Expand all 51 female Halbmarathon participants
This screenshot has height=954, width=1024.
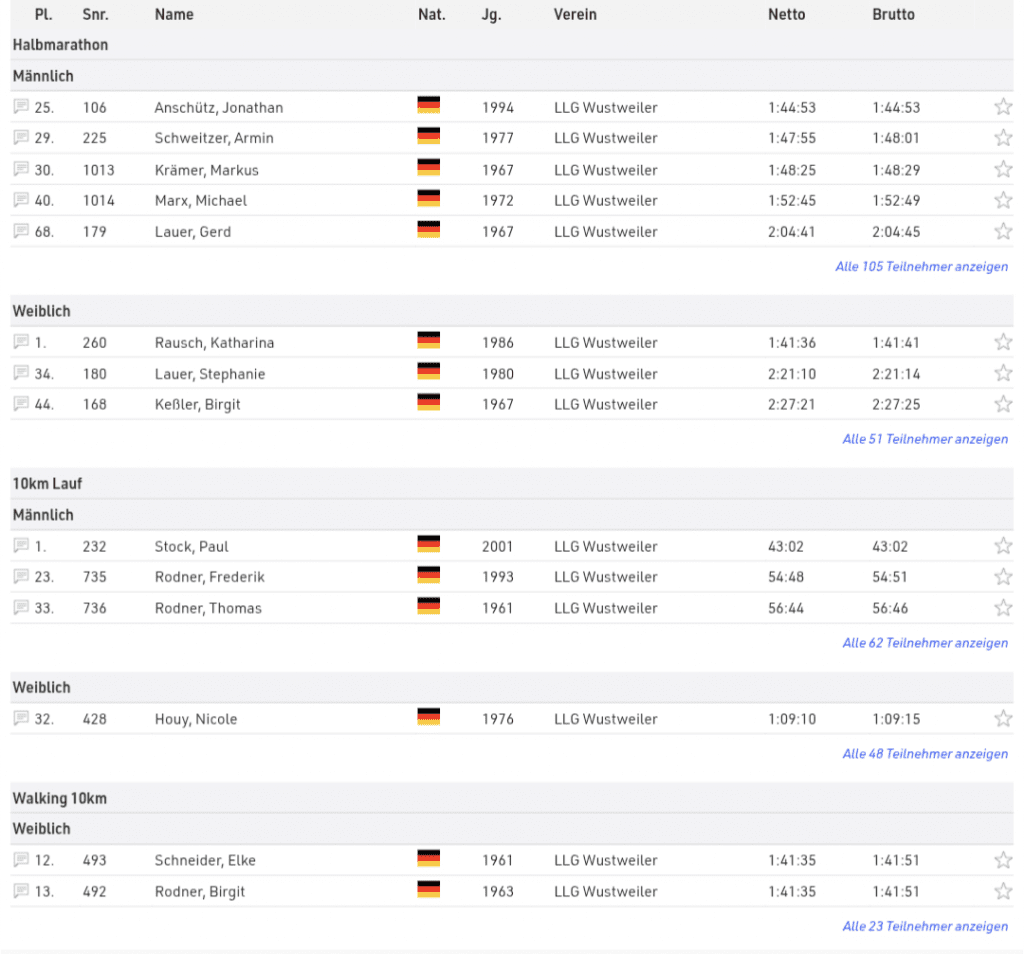pos(924,439)
